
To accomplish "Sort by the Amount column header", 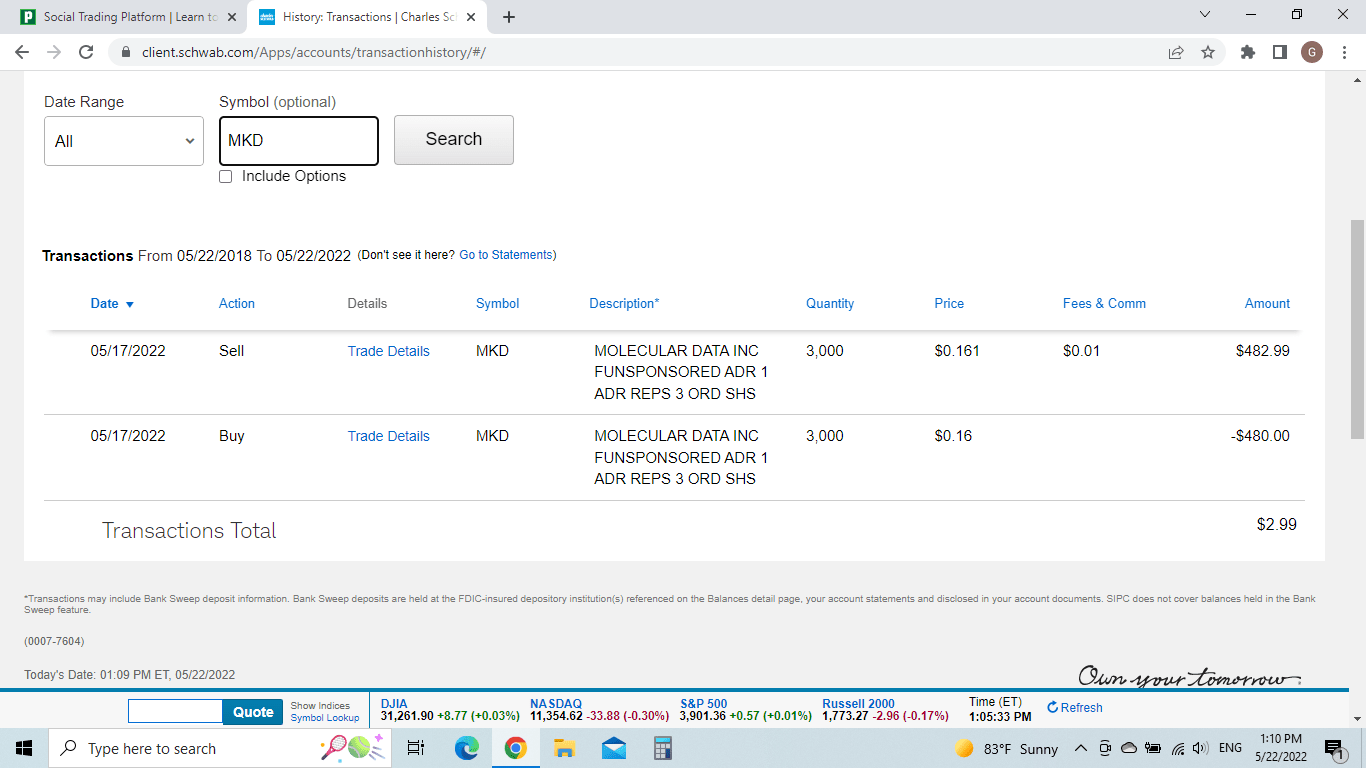I will pos(1267,304).
